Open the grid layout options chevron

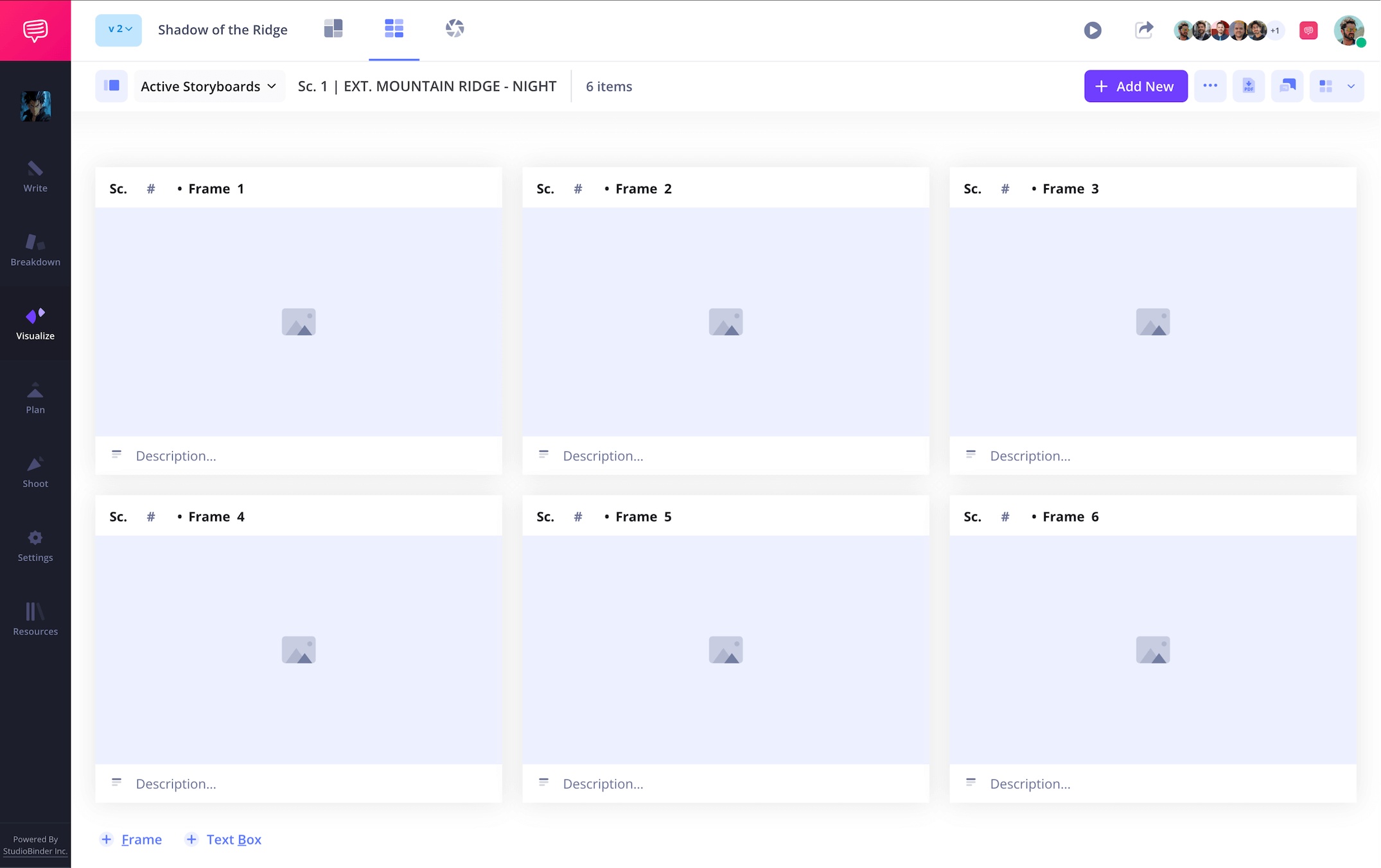pyautogui.click(x=1351, y=85)
